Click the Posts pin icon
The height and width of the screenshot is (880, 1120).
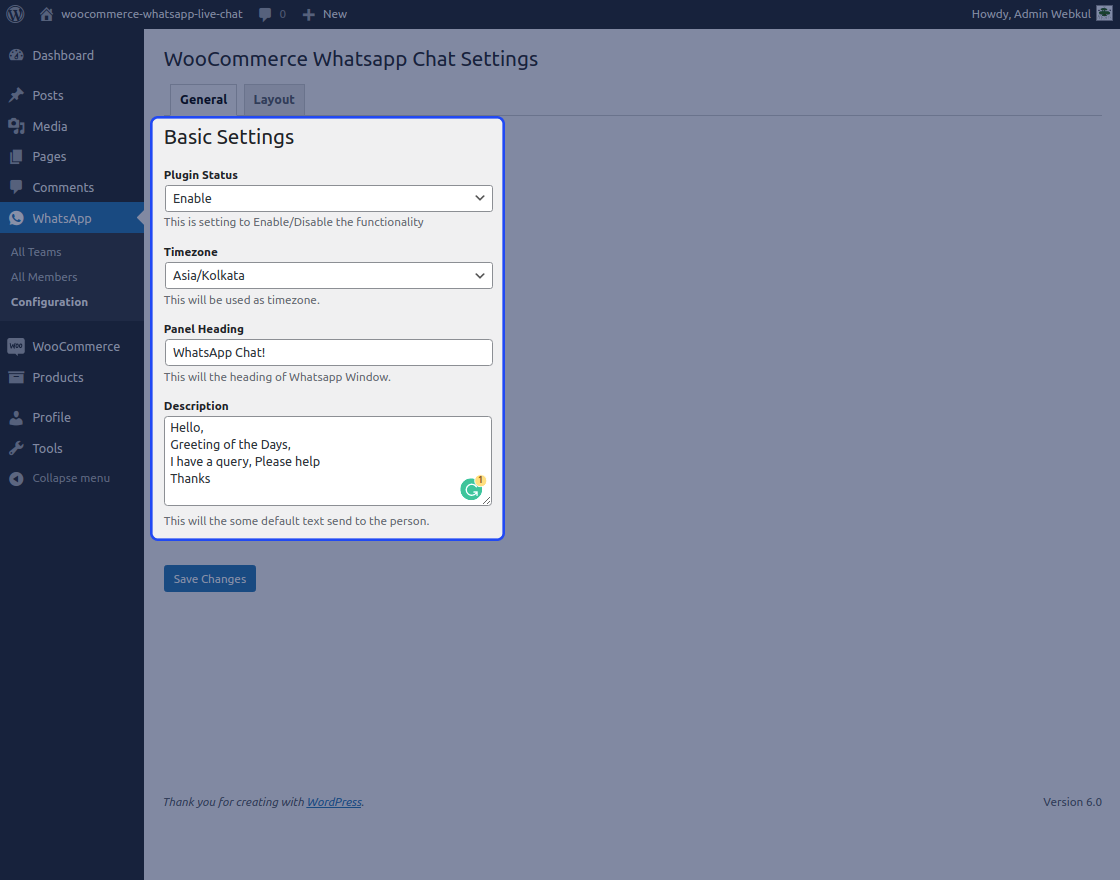pos(16,96)
